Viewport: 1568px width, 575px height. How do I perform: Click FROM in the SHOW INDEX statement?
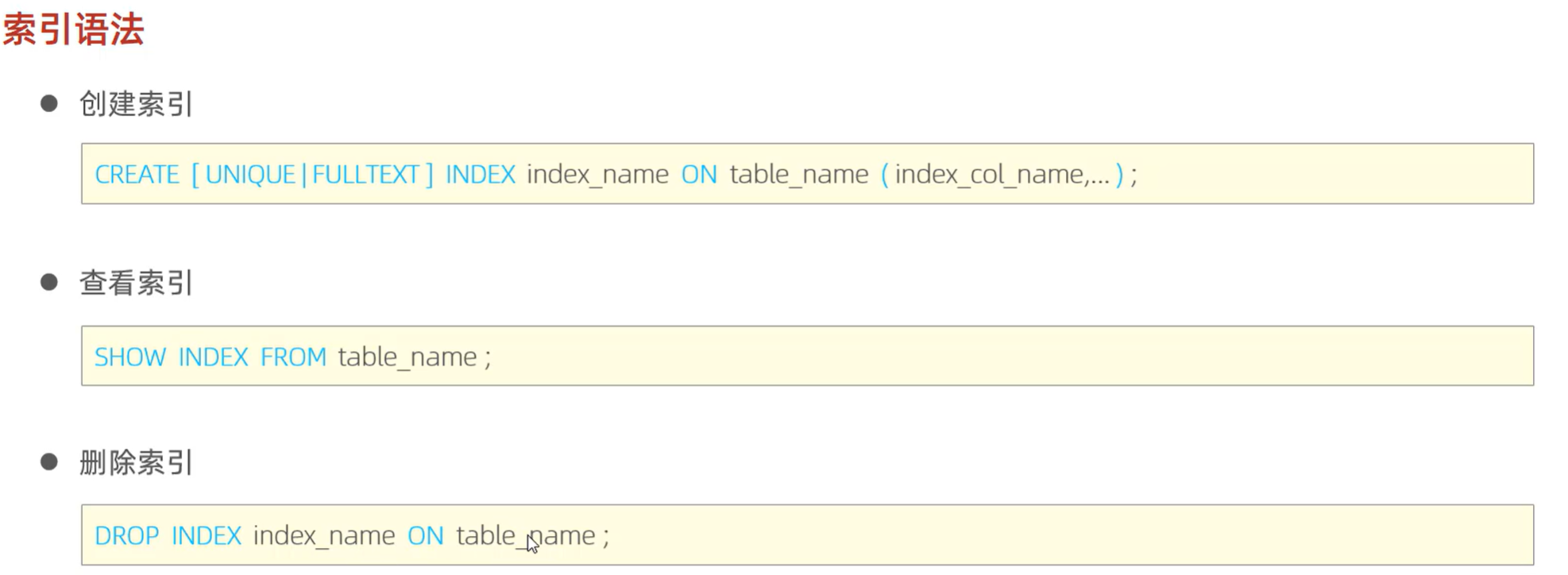pyautogui.click(x=293, y=357)
